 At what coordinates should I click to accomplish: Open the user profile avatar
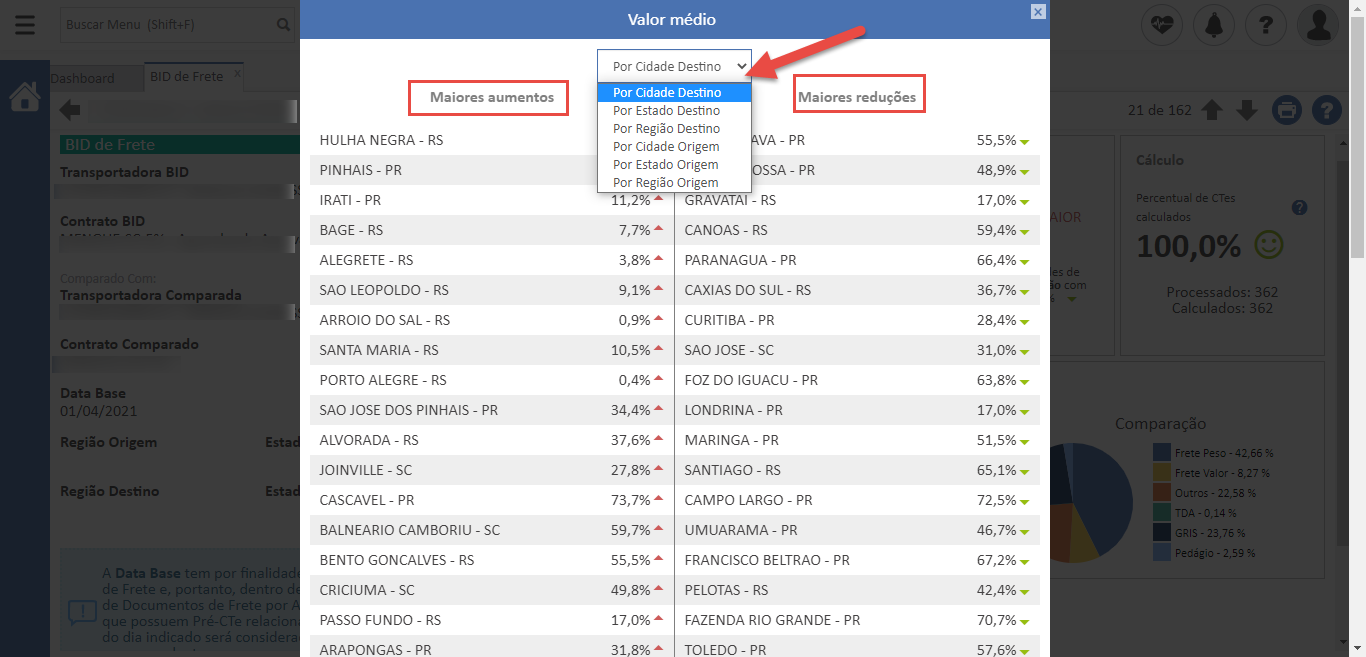point(1319,25)
